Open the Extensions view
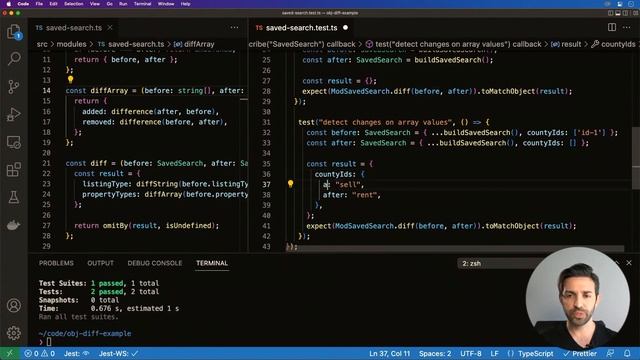This screenshot has width=640, height=360. (x=13, y=169)
